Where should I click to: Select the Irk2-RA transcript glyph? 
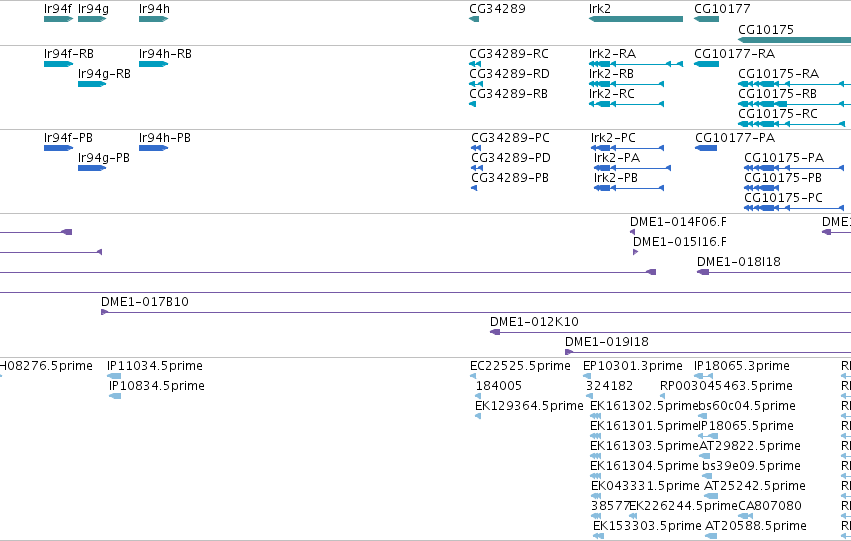click(636, 64)
